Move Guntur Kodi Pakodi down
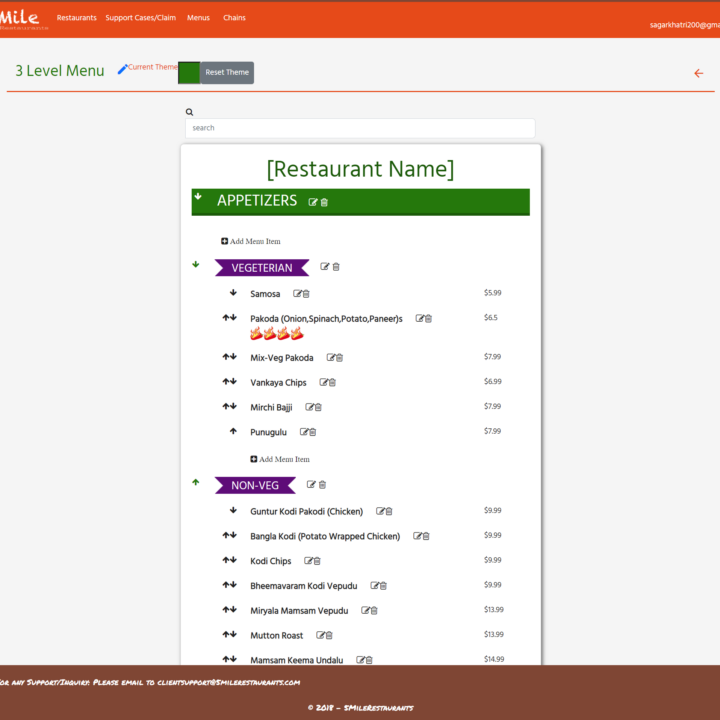This screenshot has height=720, width=720. (233, 510)
